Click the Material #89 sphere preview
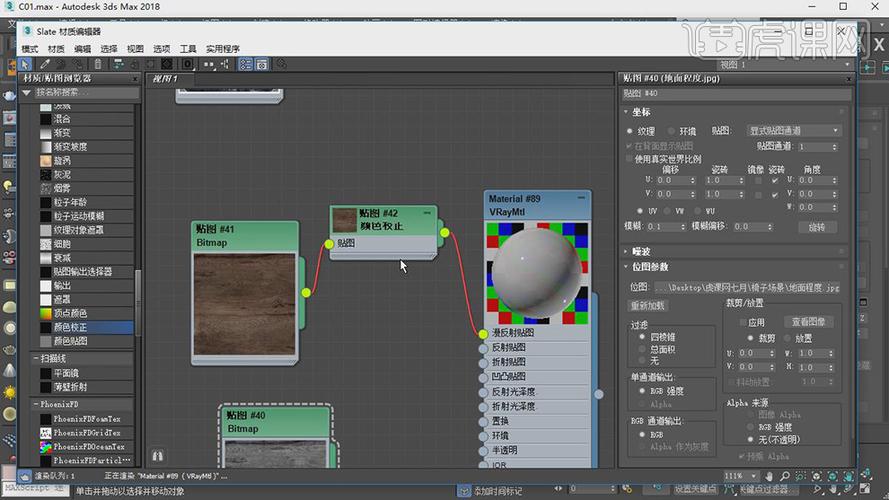The image size is (889, 500). click(x=537, y=273)
